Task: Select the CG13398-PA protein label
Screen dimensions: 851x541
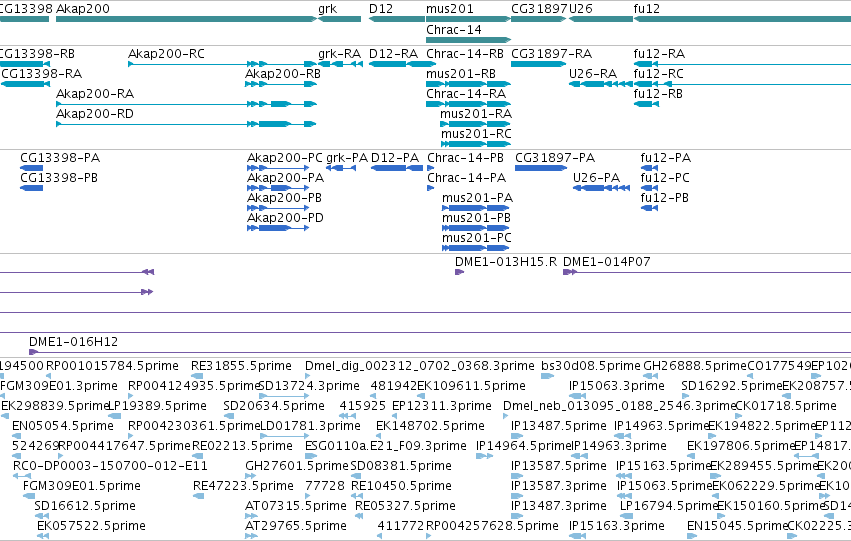Action: pyautogui.click(x=60, y=158)
